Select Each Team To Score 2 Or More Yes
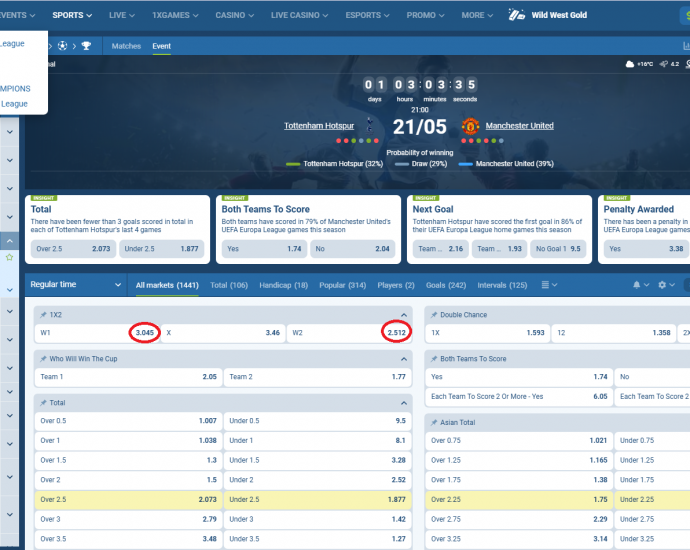Viewport: 690px width, 550px height. (519, 396)
